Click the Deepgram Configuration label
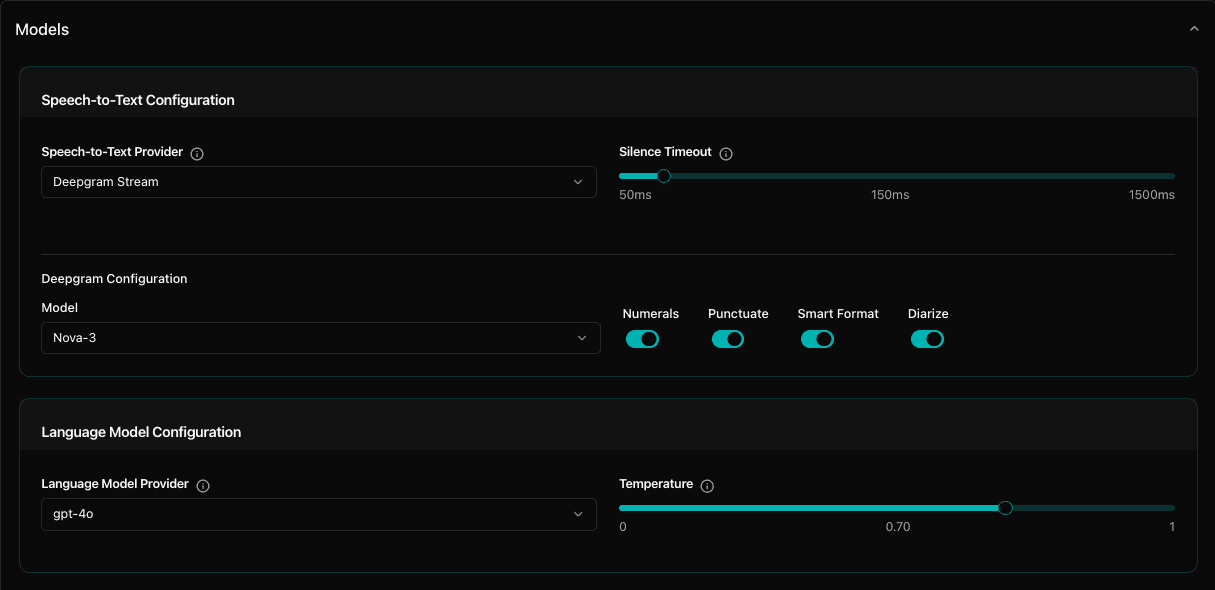This screenshot has height=590, width=1215. [114, 279]
